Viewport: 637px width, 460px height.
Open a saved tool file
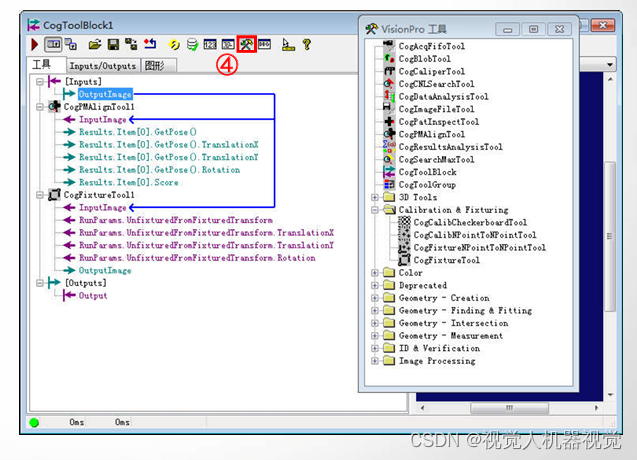[x=95, y=44]
